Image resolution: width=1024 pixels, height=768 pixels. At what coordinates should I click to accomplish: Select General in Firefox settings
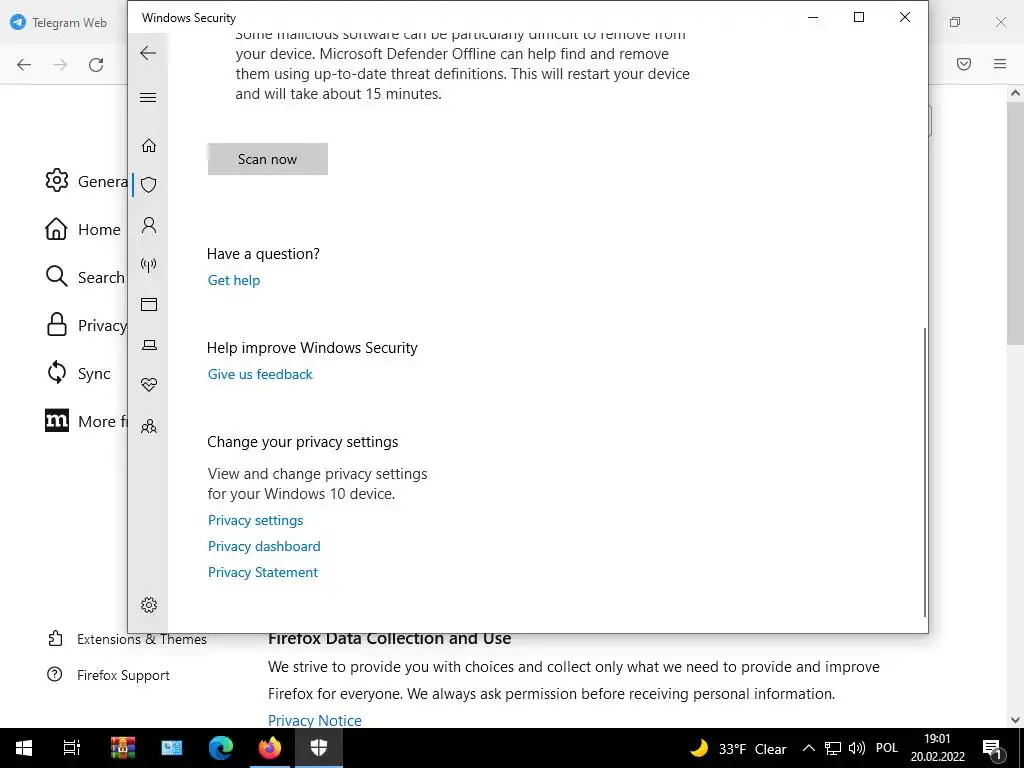(x=86, y=181)
